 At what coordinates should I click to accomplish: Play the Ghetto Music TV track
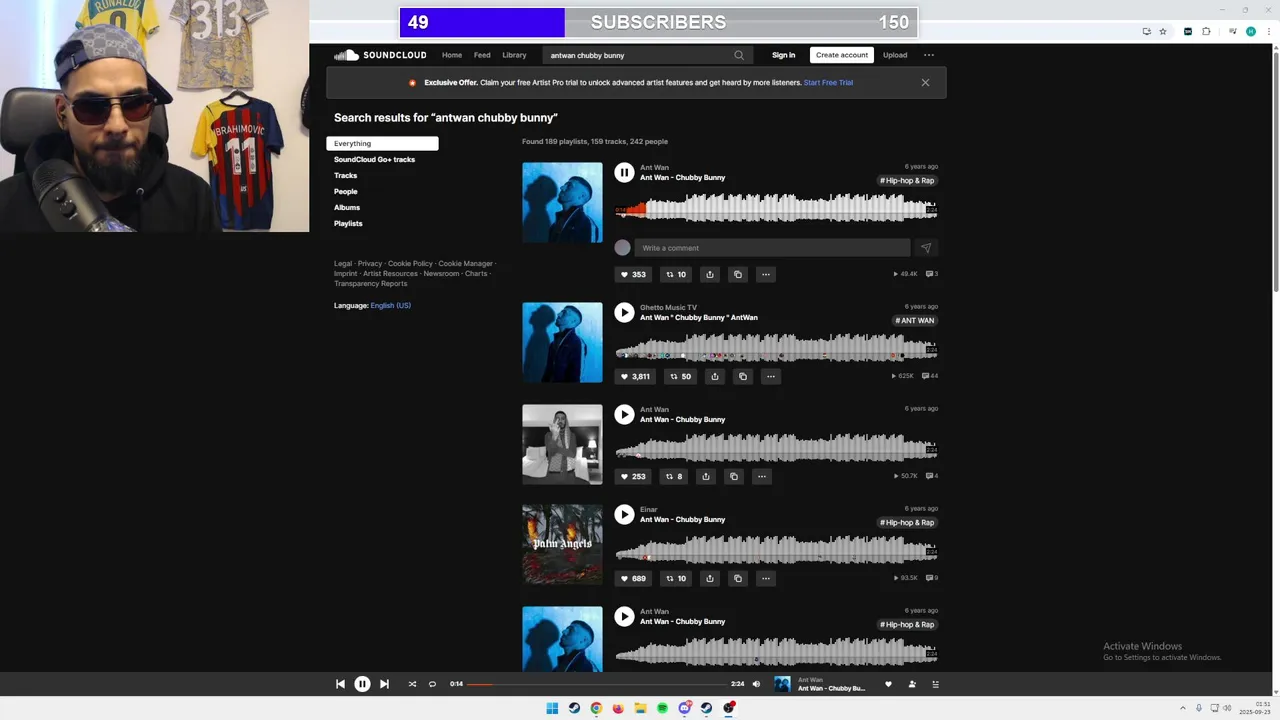click(x=624, y=313)
